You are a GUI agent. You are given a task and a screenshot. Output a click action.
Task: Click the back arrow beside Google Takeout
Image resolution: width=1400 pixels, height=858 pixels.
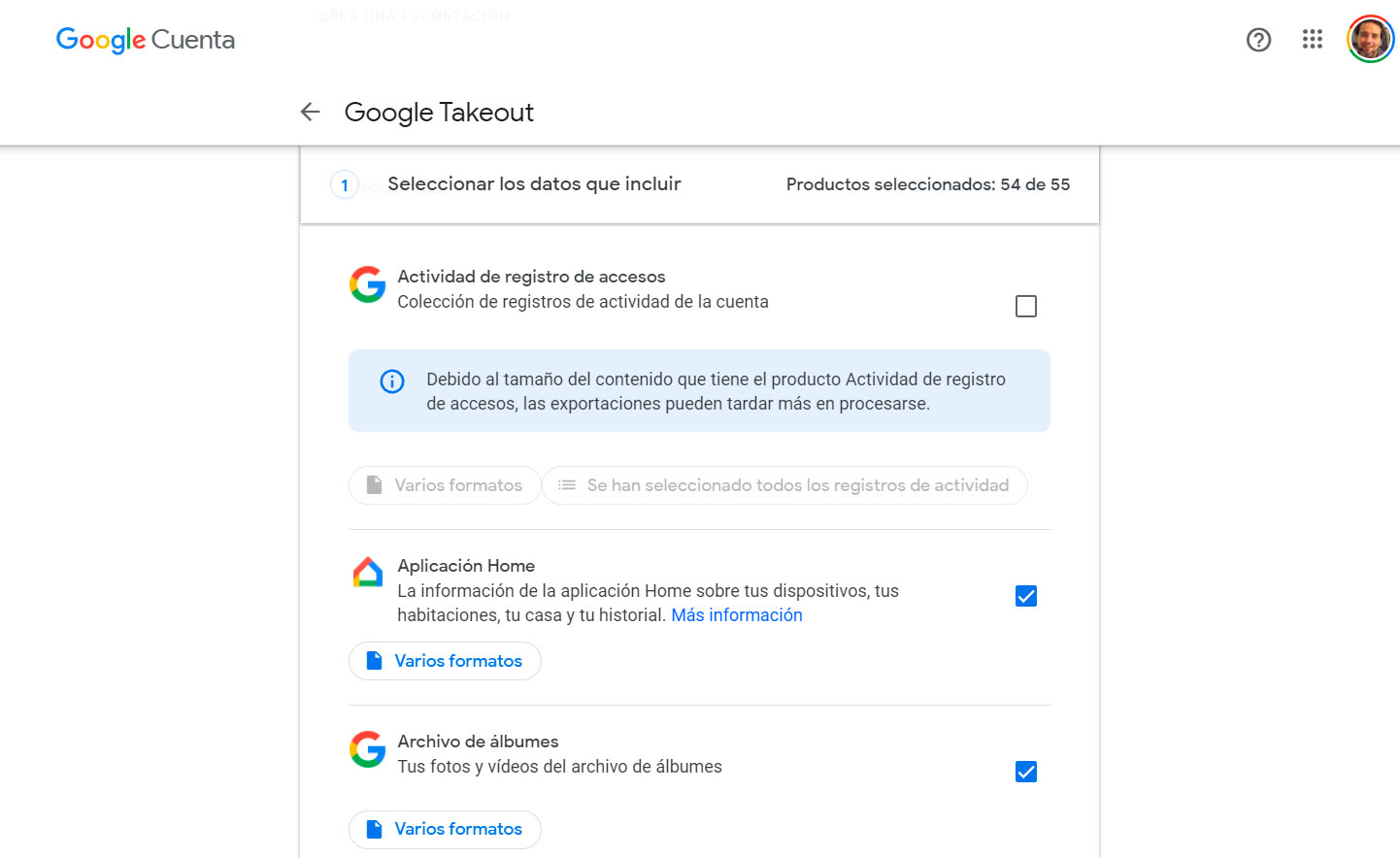pyautogui.click(x=311, y=113)
